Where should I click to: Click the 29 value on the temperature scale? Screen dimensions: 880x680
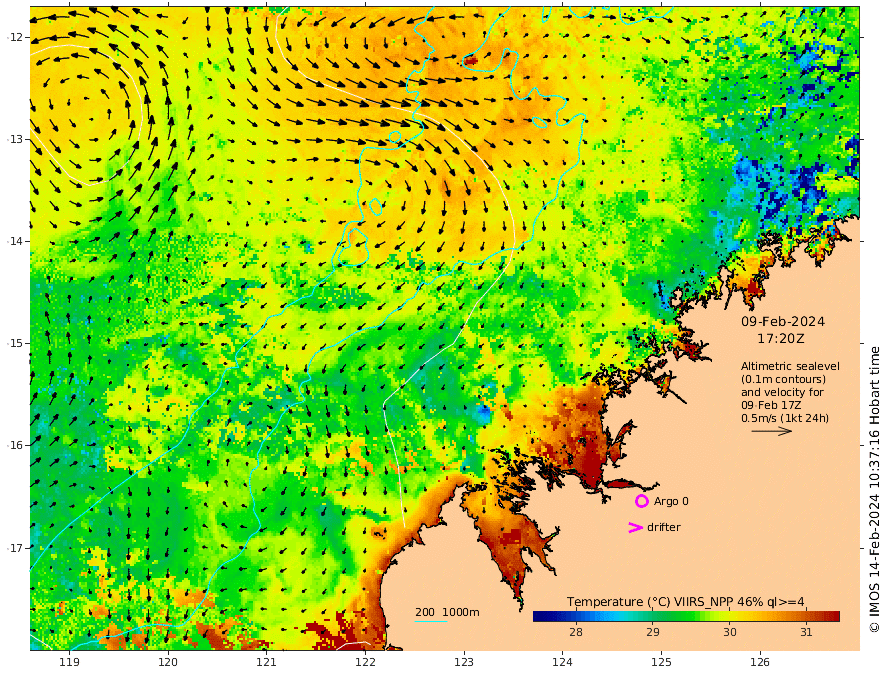[653, 632]
